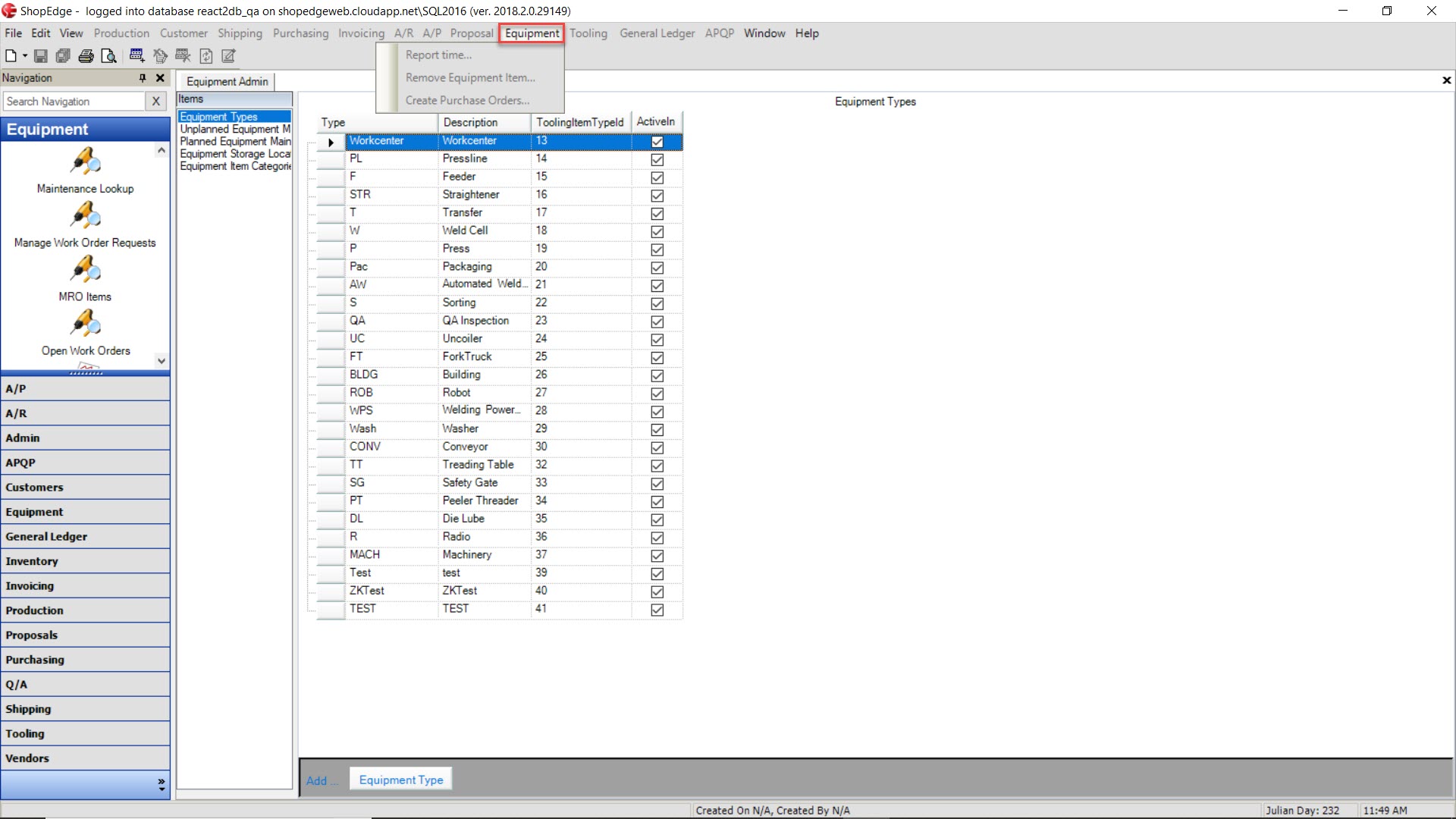1456x819 pixels.
Task: Click Equipment Type button at bottom
Action: 401,779
